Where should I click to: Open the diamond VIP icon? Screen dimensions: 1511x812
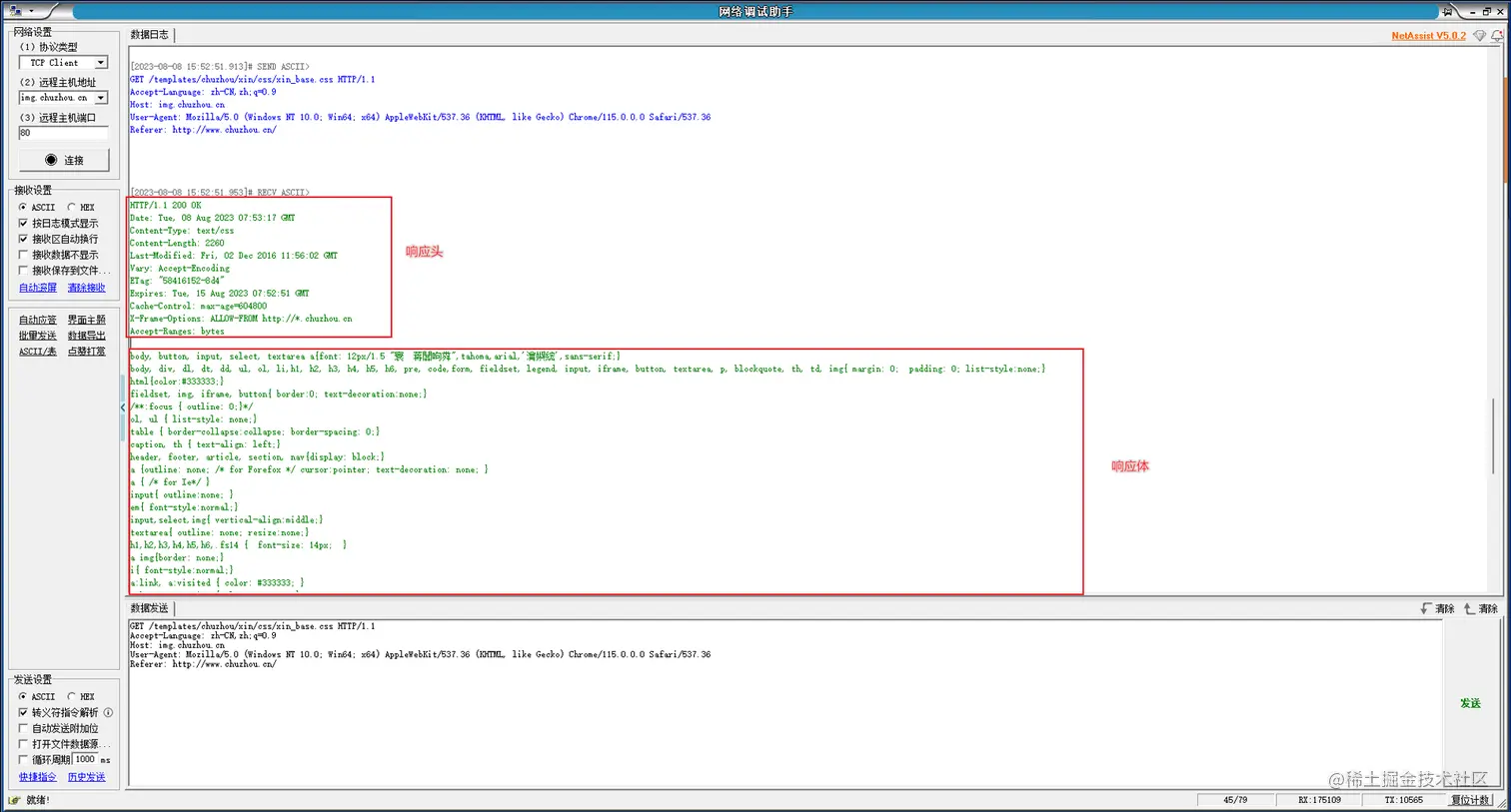[x=1480, y=36]
